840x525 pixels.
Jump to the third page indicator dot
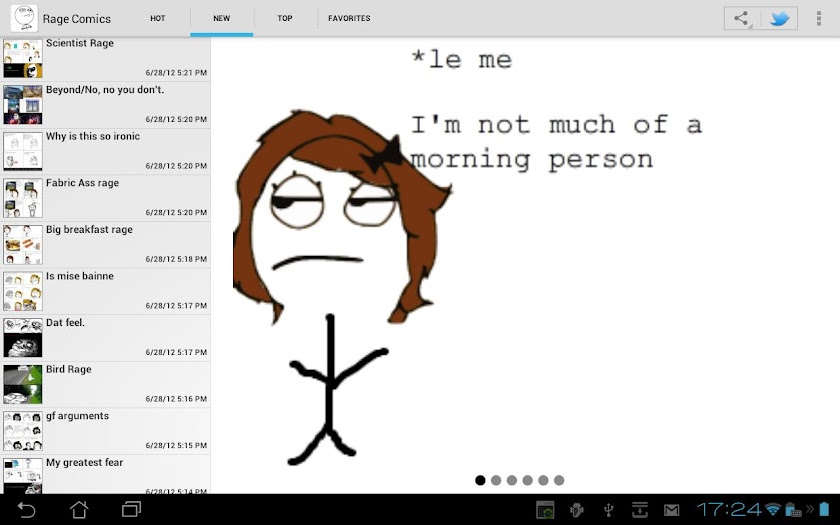[512, 480]
